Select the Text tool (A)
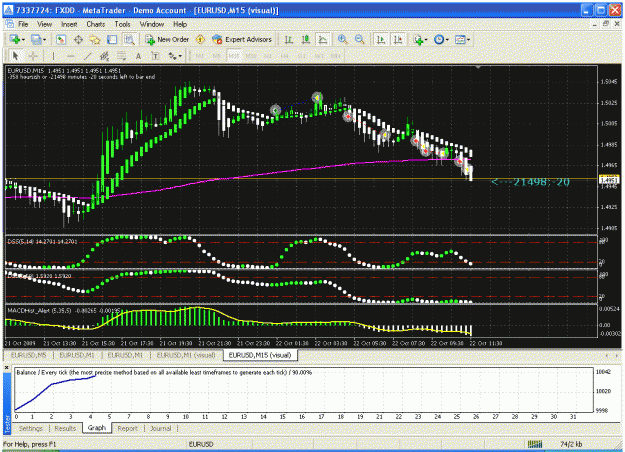625x452 pixels. pos(138,56)
